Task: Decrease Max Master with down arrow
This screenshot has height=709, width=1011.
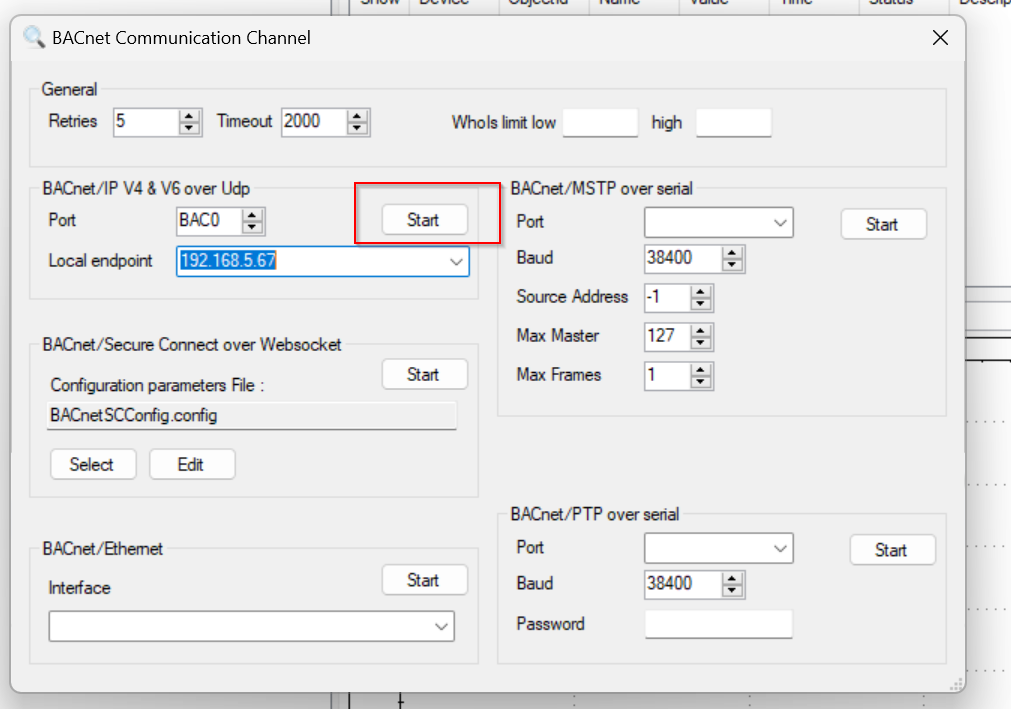Action: pyautogui.click(x=700, y=342)
